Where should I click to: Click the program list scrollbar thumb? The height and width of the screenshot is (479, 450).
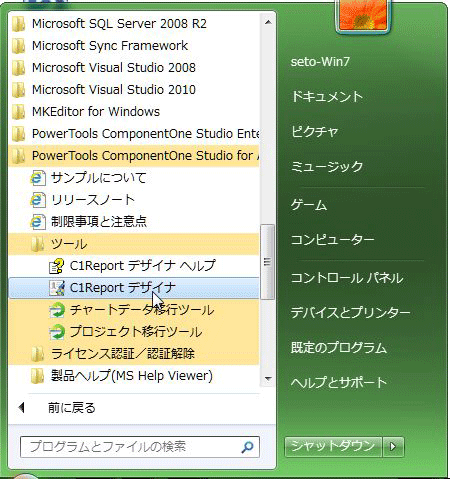pyautogui.click(x=267, y=262)
